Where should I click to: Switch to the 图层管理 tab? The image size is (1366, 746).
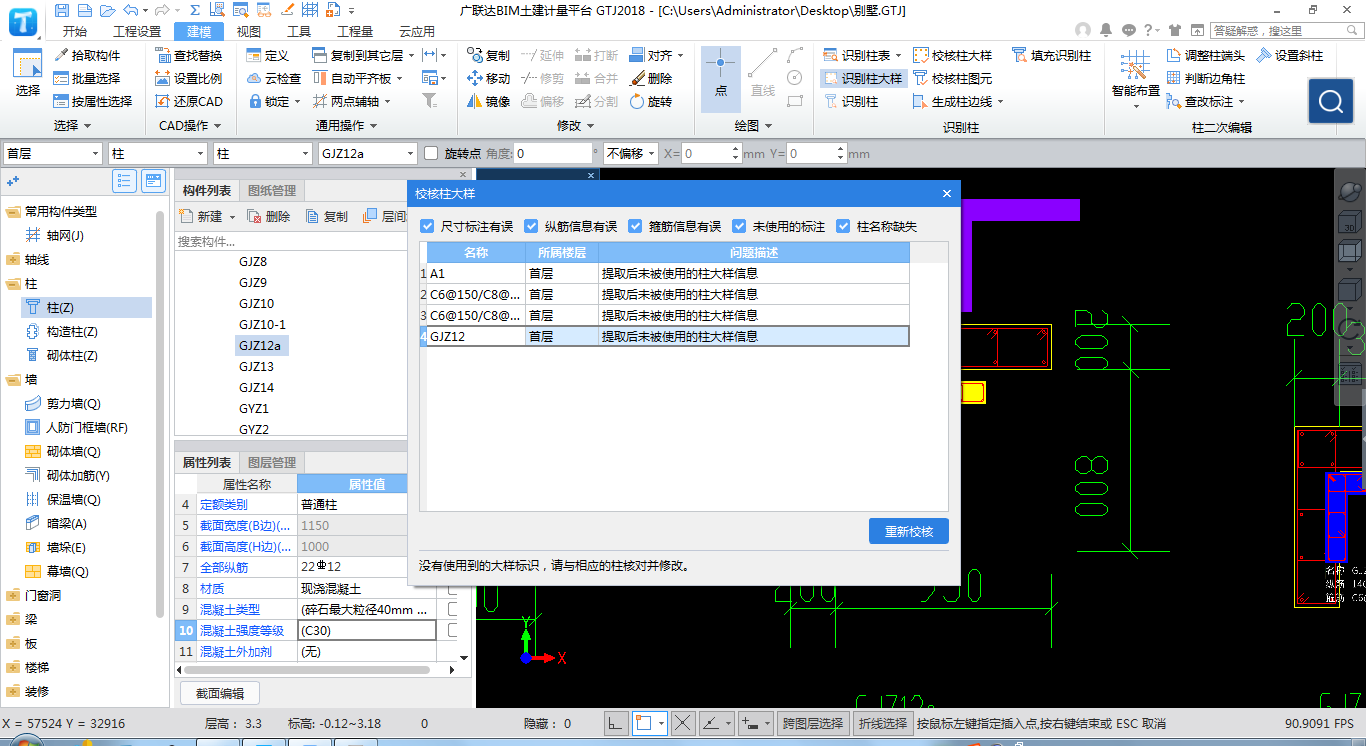pyautogui.click(x=272, y=463)
